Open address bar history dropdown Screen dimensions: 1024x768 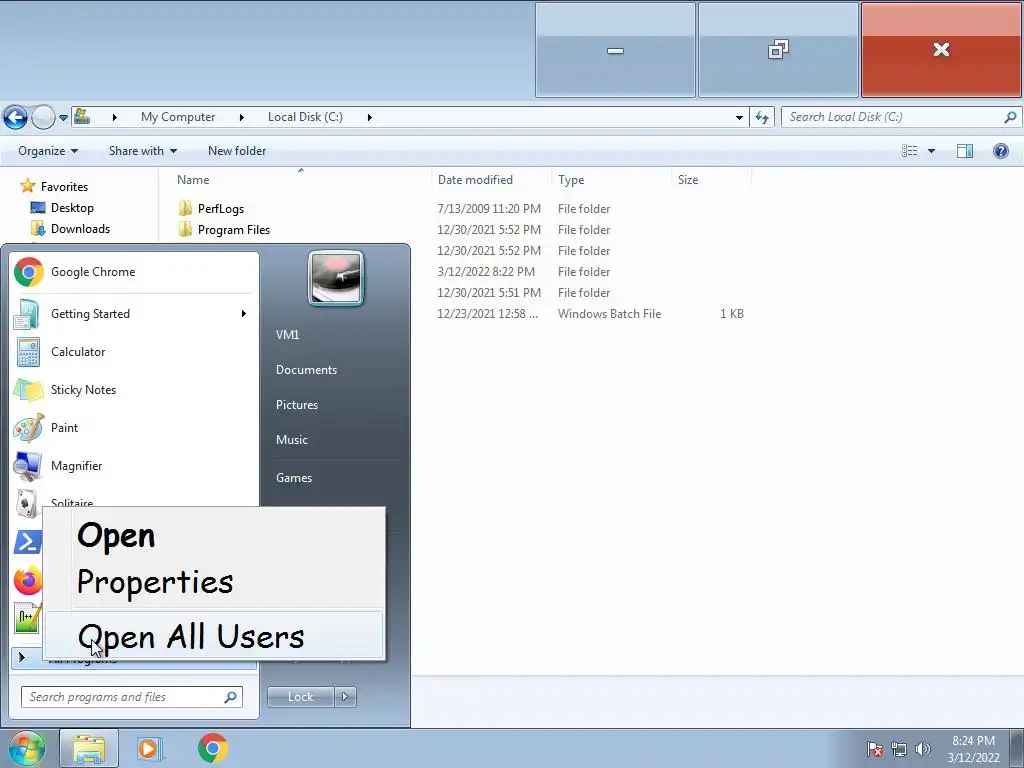coord(739,118)
